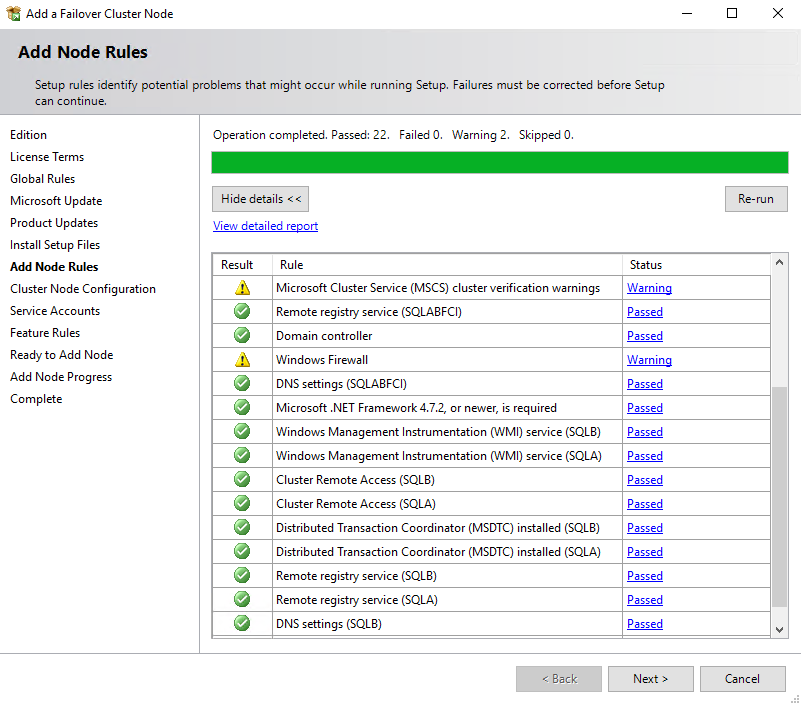Collapse rule list with Hide details button
The image size is (801, 704).
point(261,199)
